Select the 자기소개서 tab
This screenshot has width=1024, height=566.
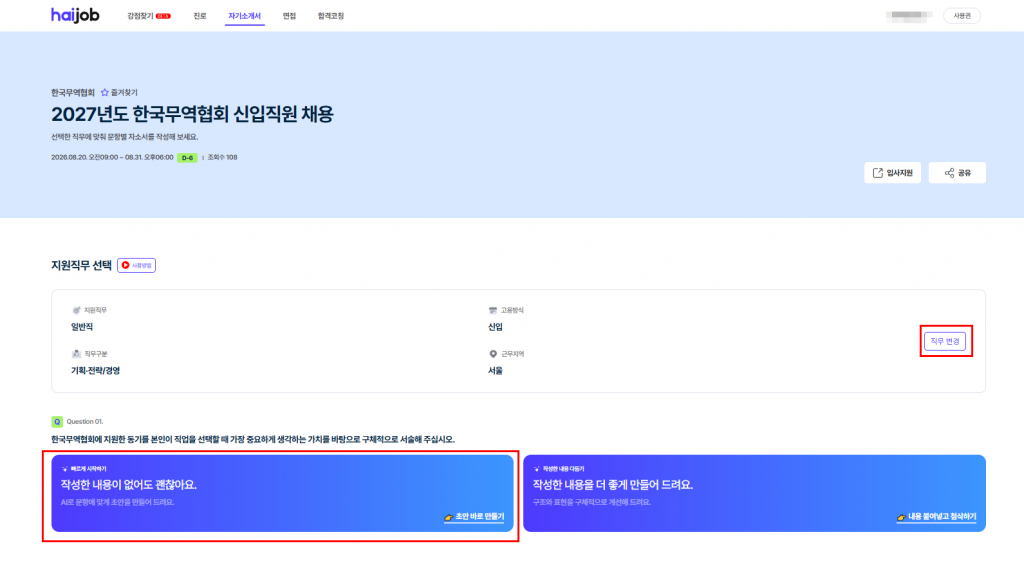pos(244,16)
